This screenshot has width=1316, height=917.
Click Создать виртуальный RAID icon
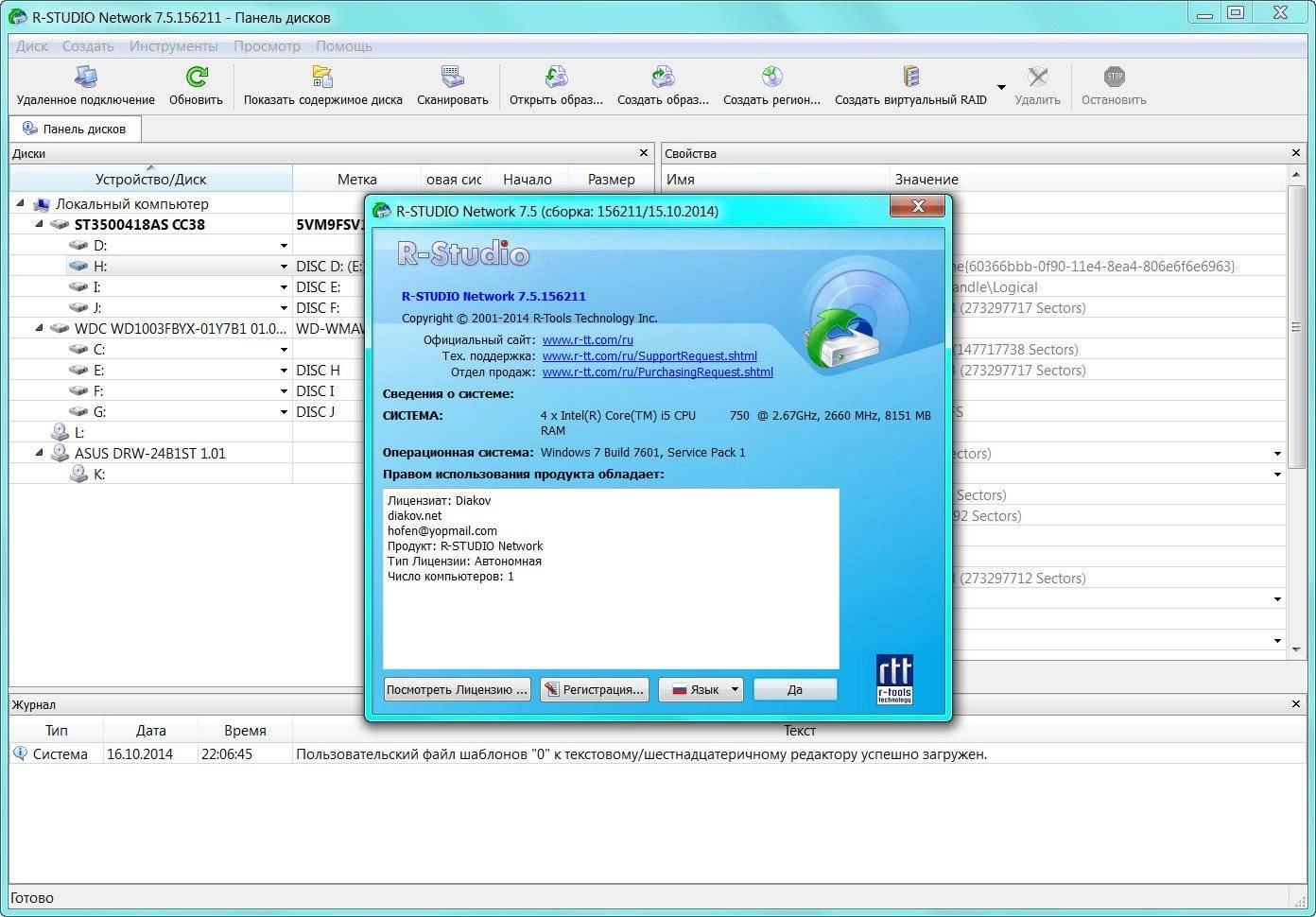click(910, 77)
